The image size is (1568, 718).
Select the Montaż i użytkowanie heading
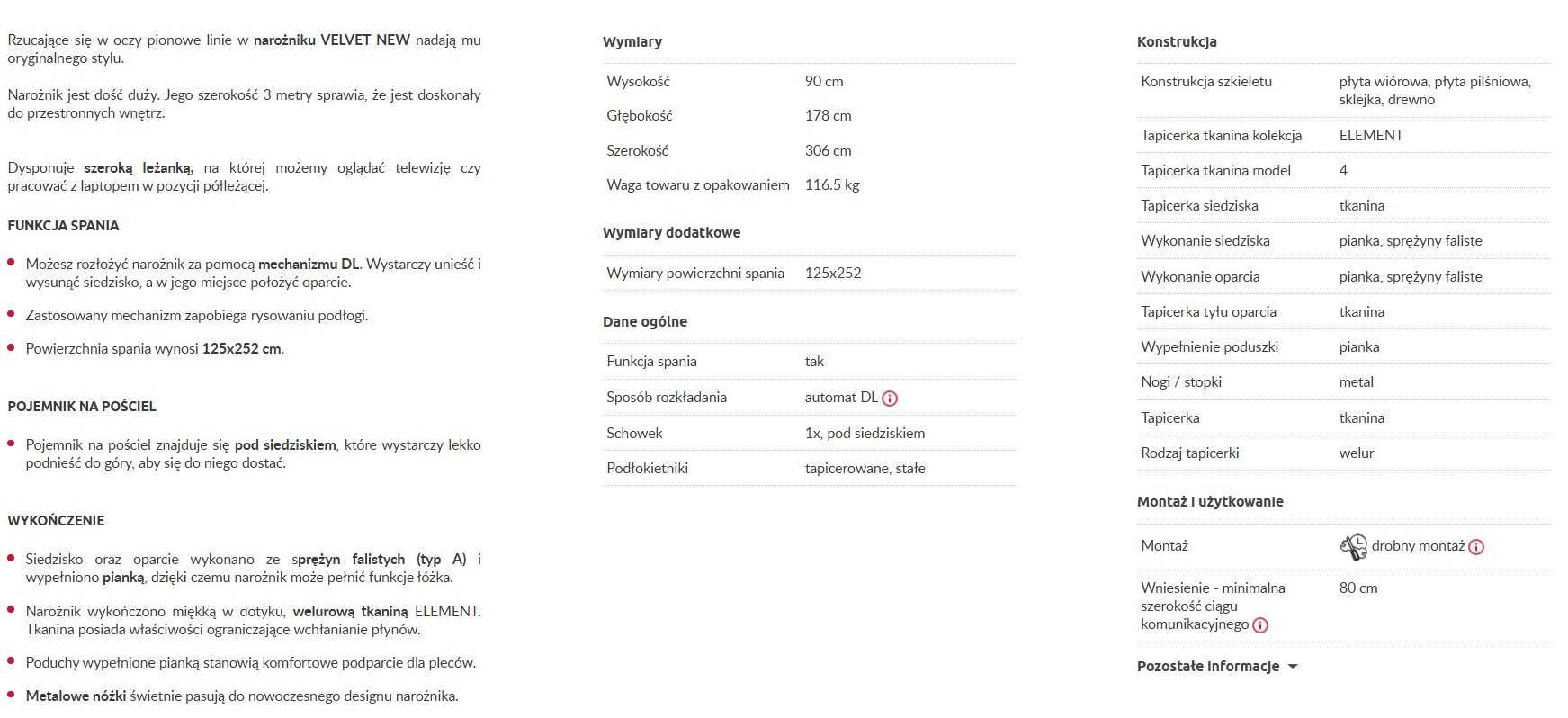click(1210, 501)
